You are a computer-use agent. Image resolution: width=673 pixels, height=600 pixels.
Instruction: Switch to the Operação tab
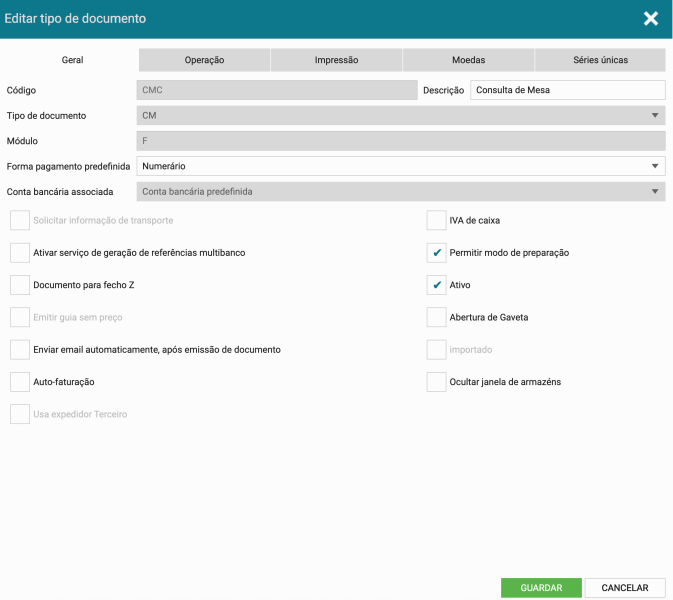click(x=204, y=60)
